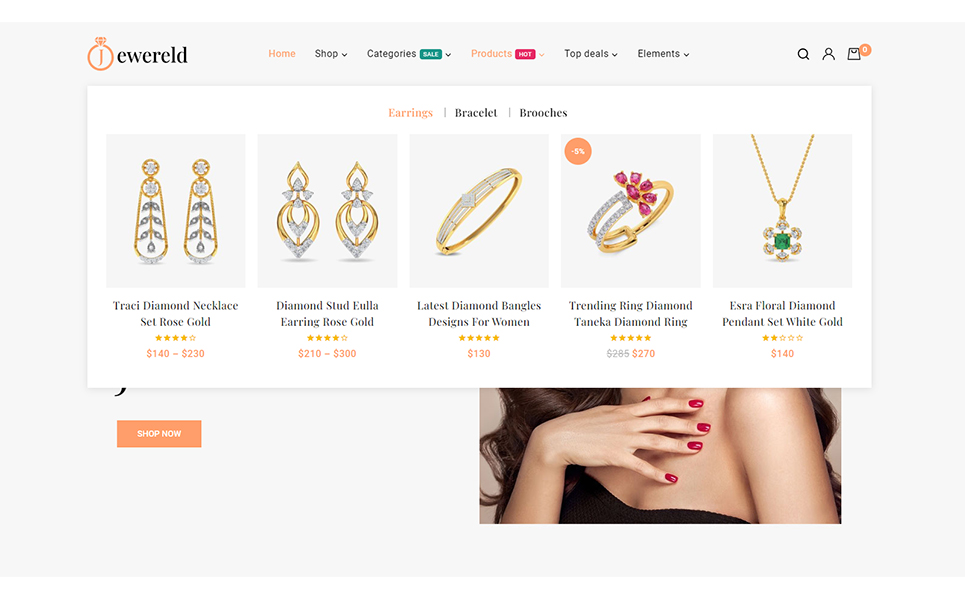Screen dimensions: 965x600
Task: Click the SALE badge next to Categories
Action: click(431, 54)
